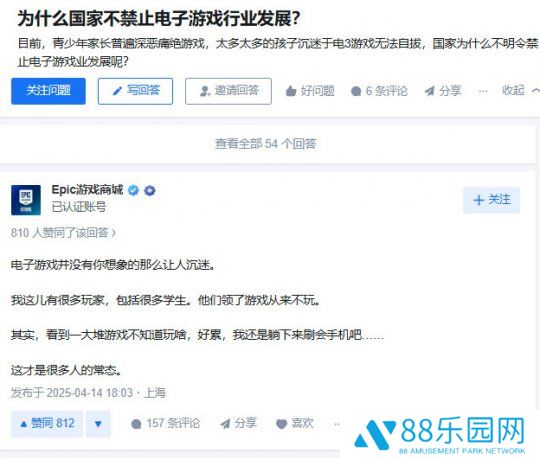The image size is (540, 460).
Task: Click the 好问题 thumbs-up icon
Action: [x=291, y=91]
